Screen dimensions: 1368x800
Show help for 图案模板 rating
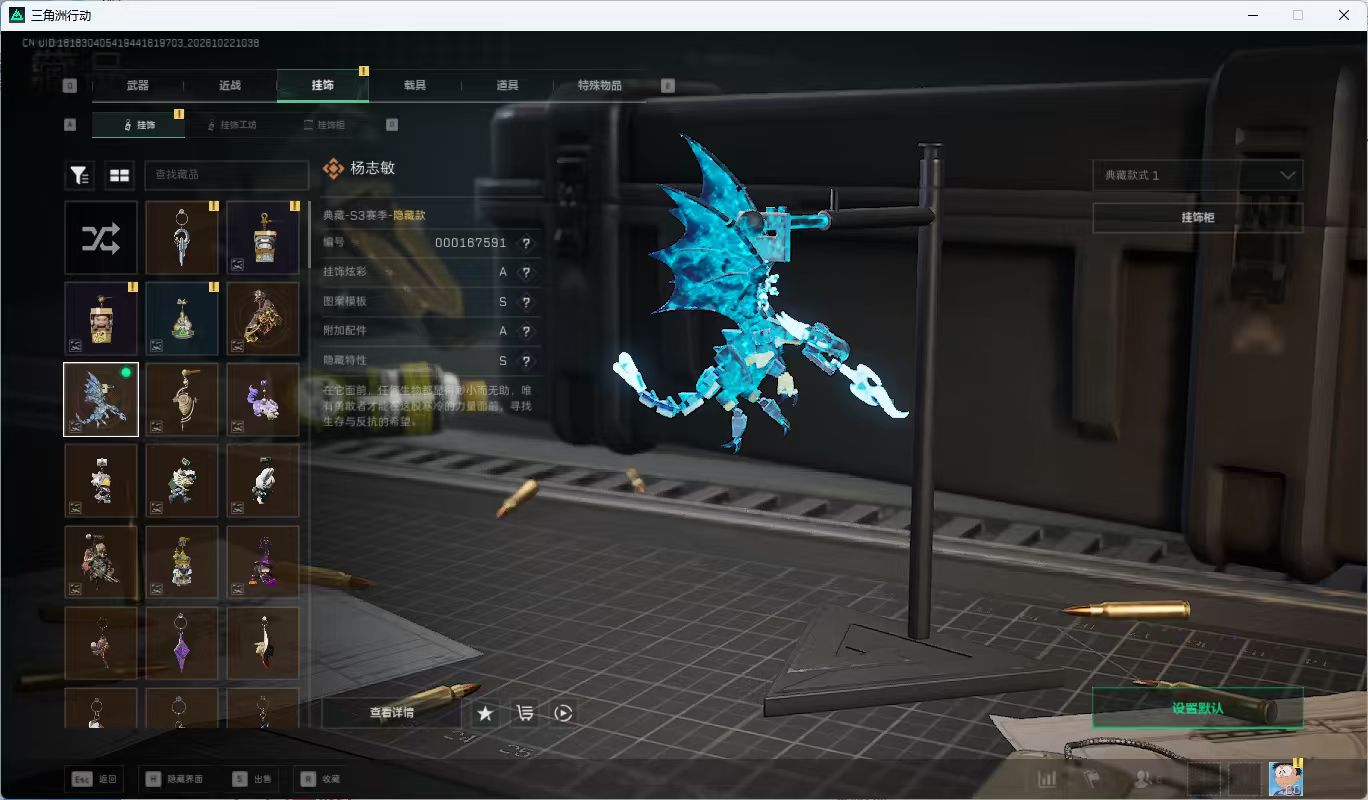pyautogui.click(x=526, y=302)
